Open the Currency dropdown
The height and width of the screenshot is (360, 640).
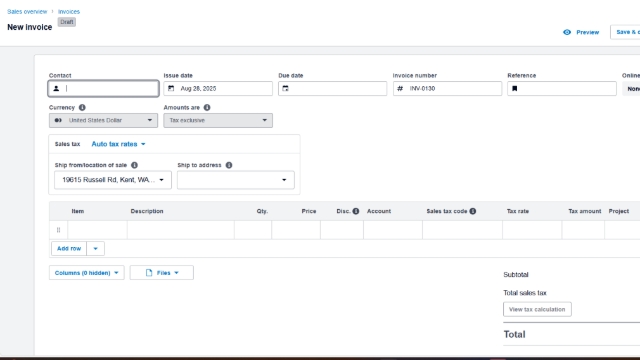(103, 120)
